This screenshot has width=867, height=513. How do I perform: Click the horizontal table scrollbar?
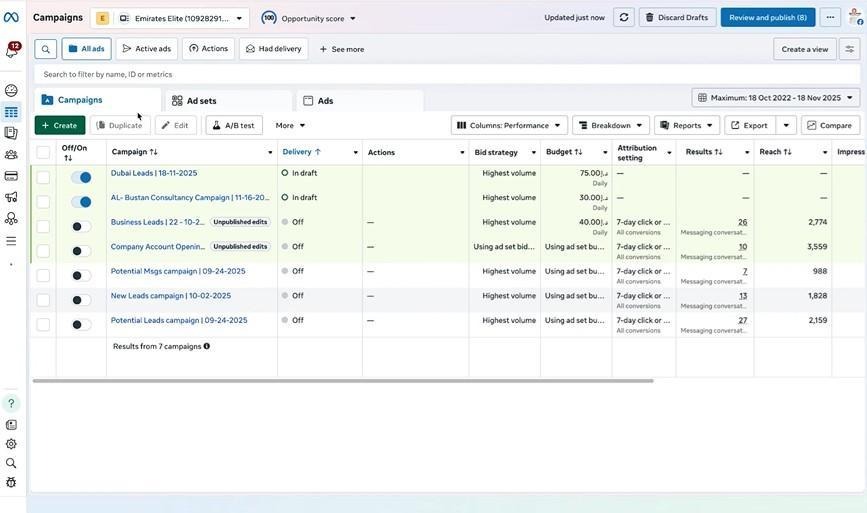343,381
